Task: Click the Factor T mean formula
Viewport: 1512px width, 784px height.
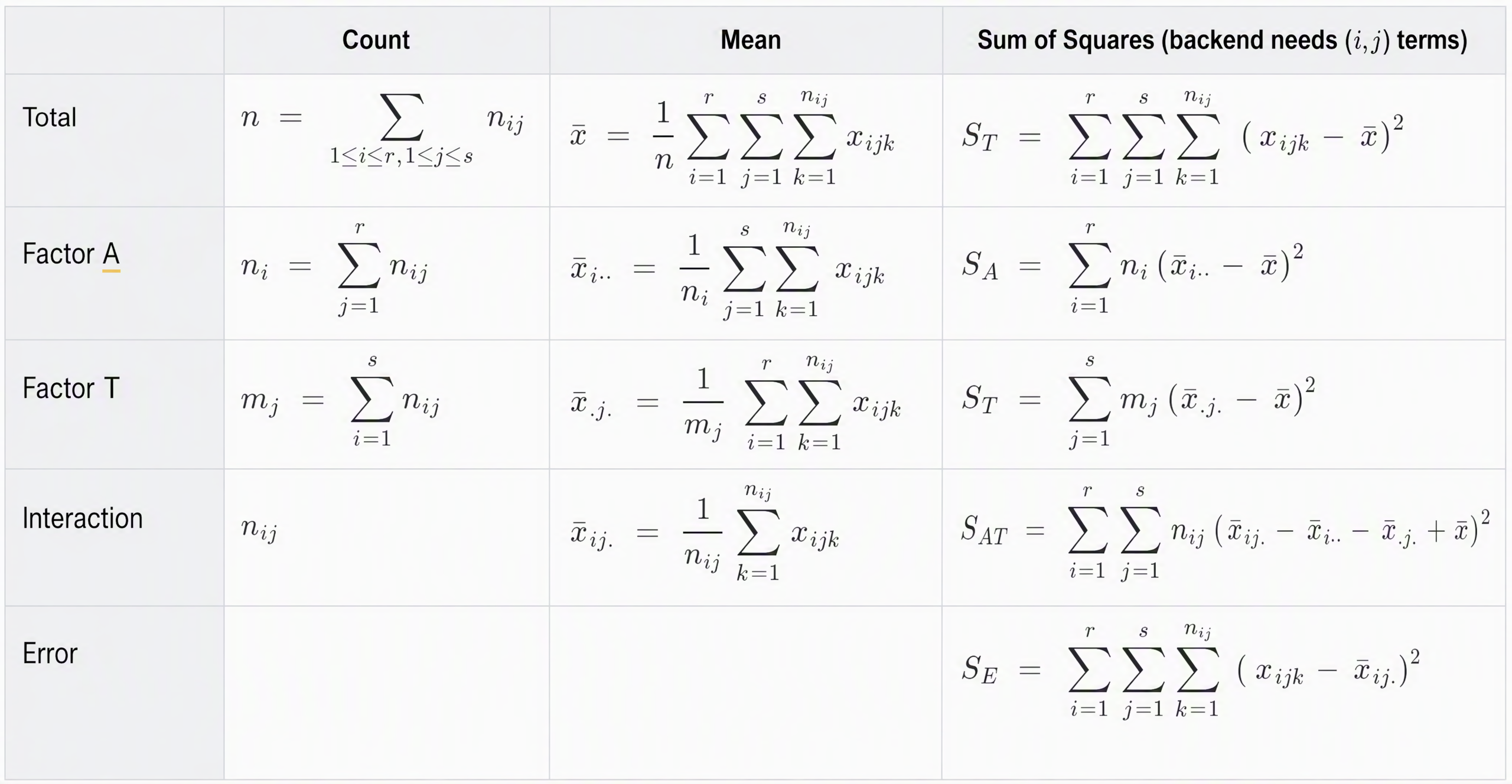Action: (x=736, y=403)
